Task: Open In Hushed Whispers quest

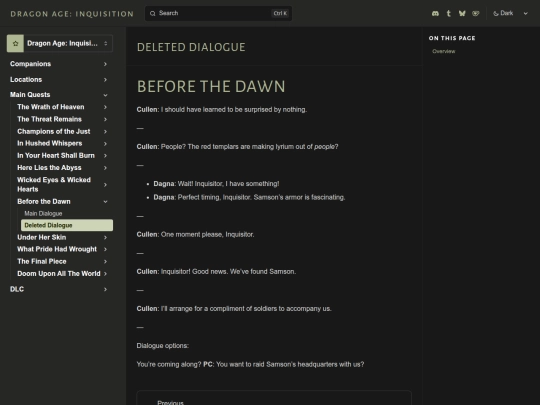Action: pyautogui.click(x=50, y=143)
